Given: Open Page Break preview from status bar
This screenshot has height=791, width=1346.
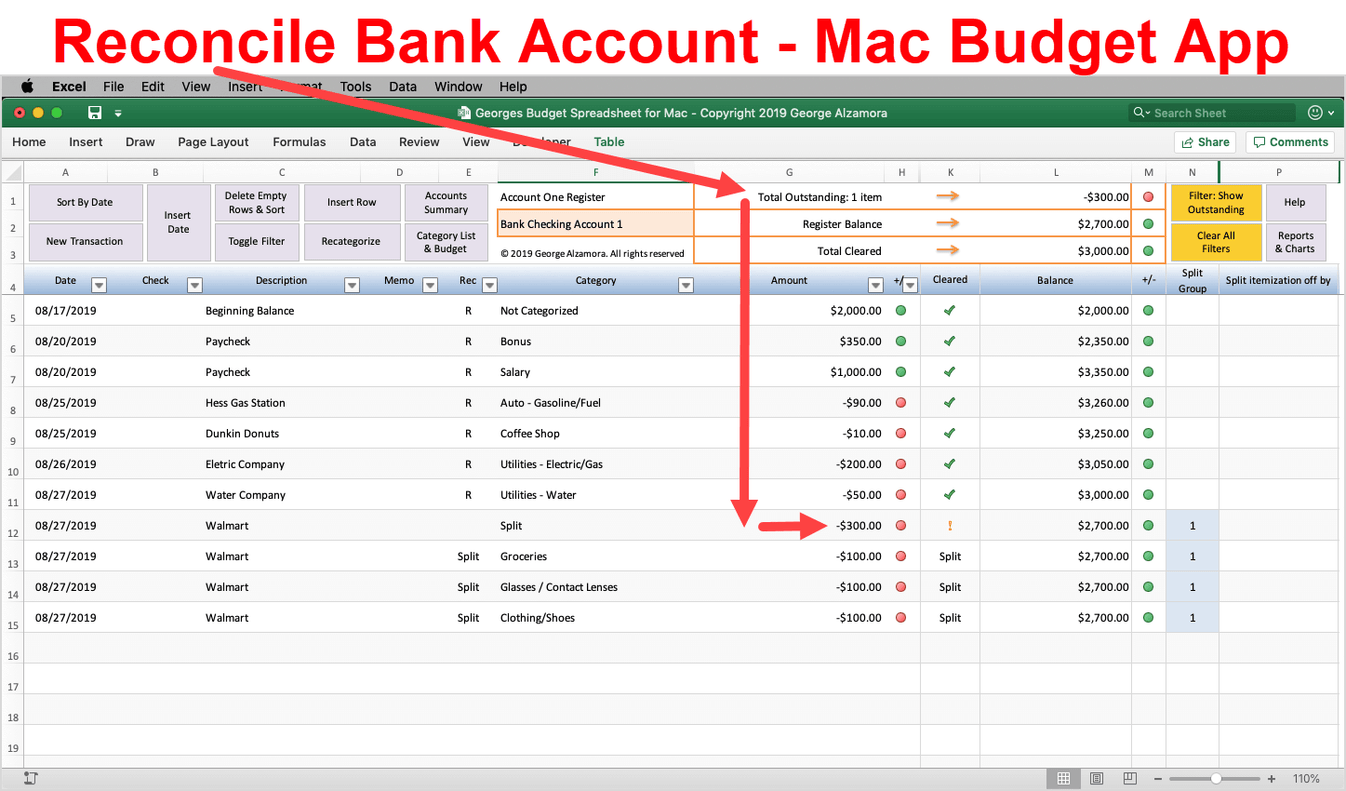Looking at the screenshot, I should 1129,778.
